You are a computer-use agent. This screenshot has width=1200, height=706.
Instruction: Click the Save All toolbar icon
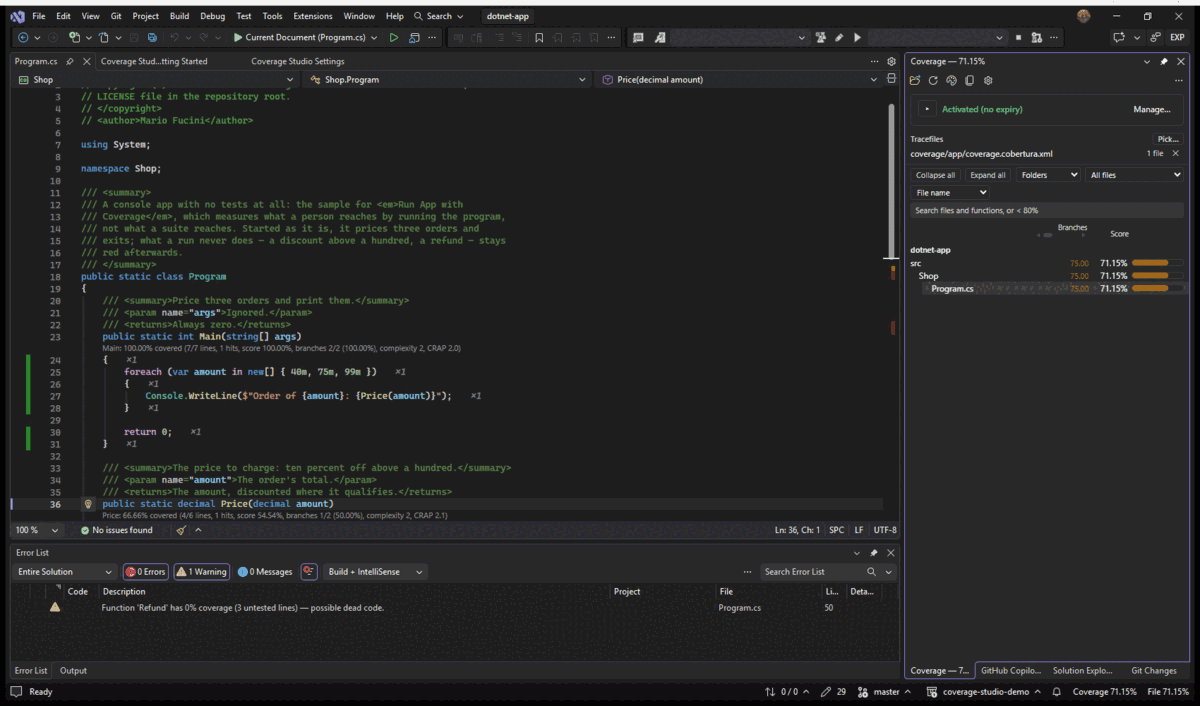151,37
